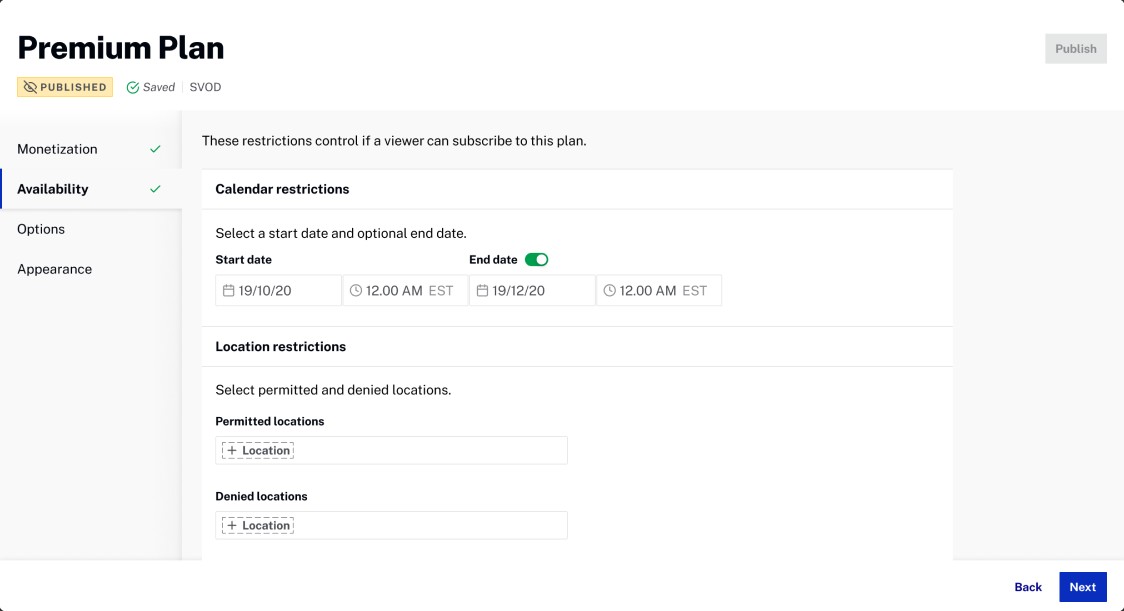Focus the Permitted locations input box
Image resolution: width=1124 pixels, height=611 pixels.
point(391,450)
